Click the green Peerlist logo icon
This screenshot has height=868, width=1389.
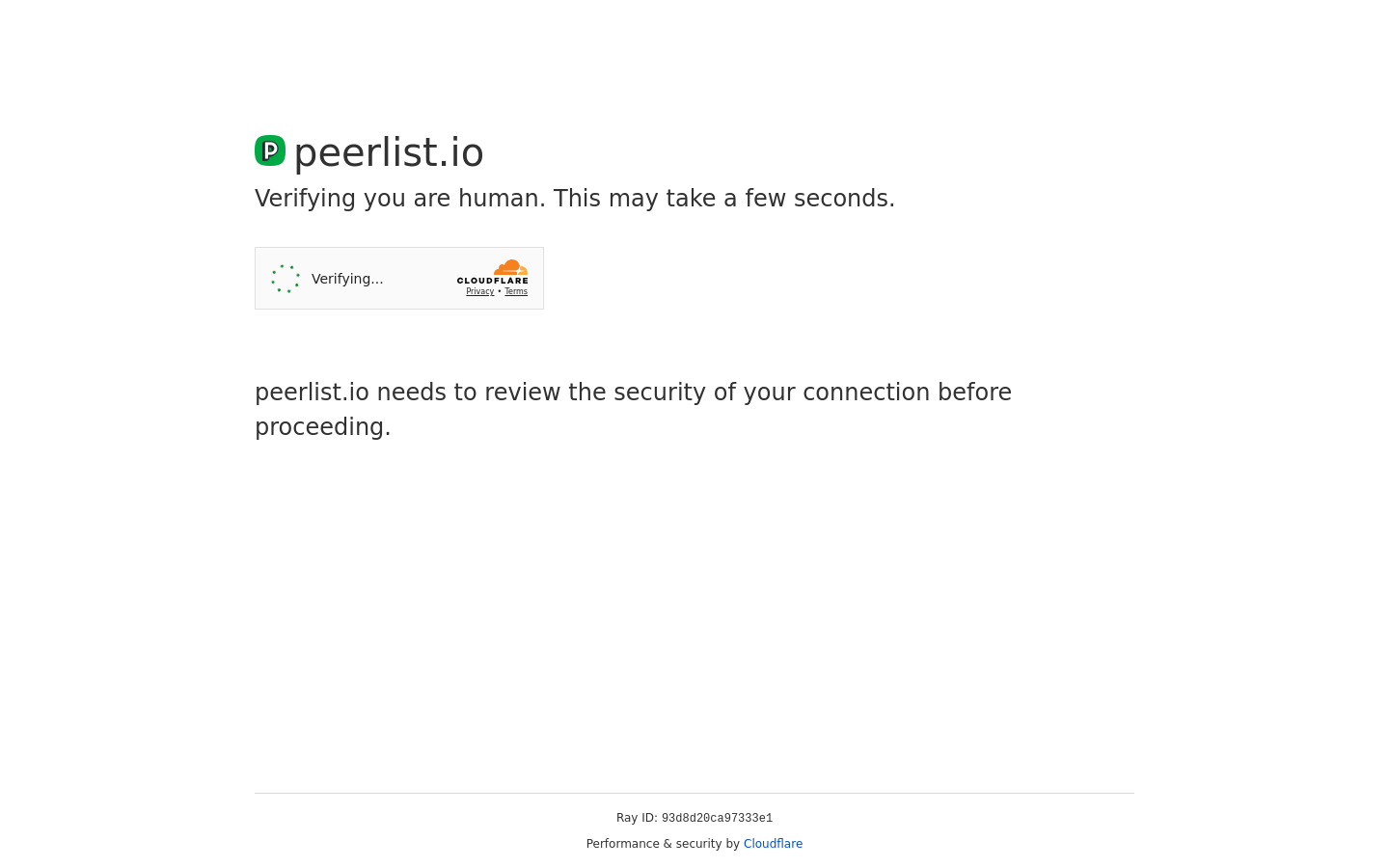[270, 150]
